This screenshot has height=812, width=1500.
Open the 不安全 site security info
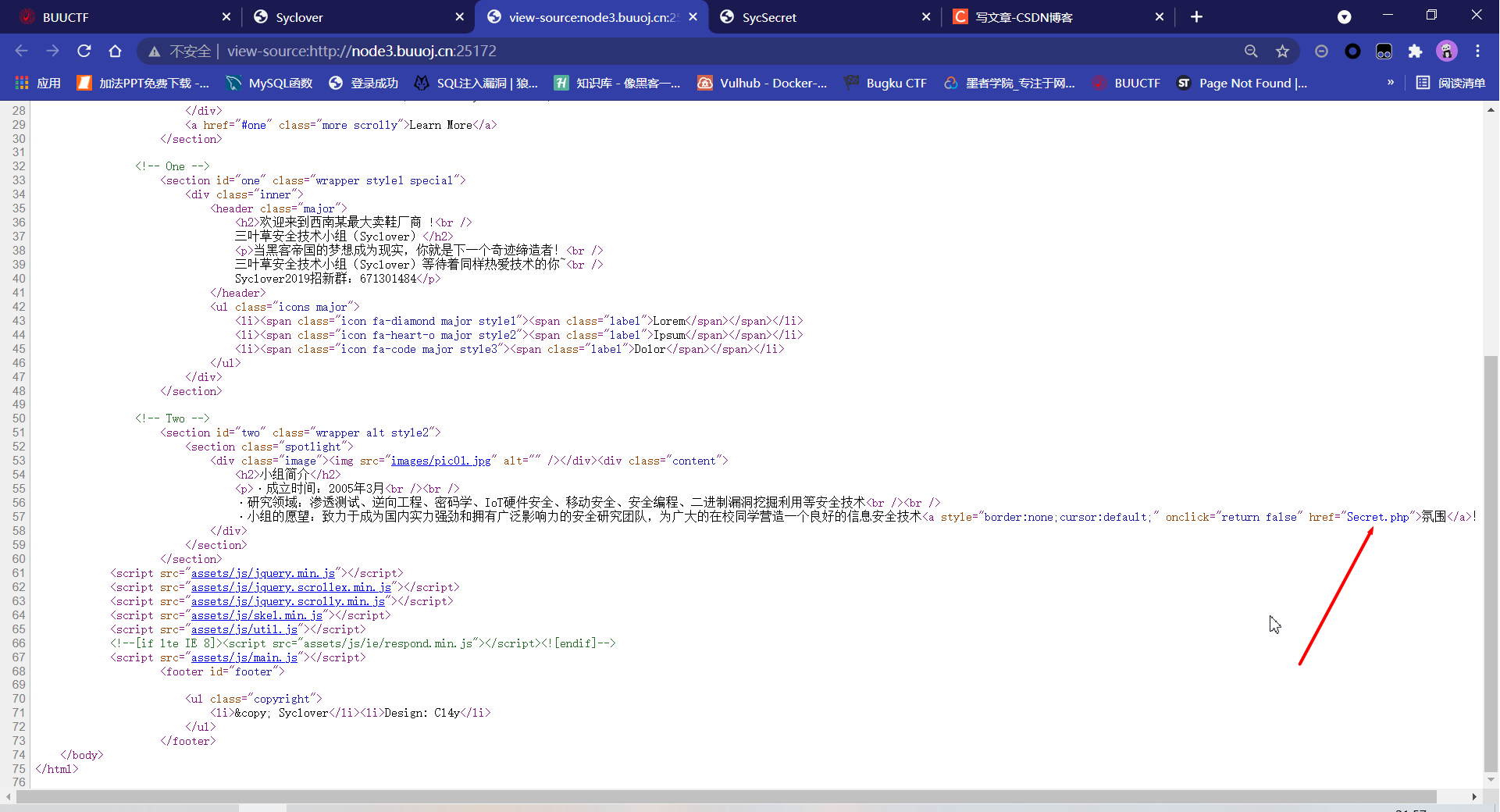coord(180,51)
